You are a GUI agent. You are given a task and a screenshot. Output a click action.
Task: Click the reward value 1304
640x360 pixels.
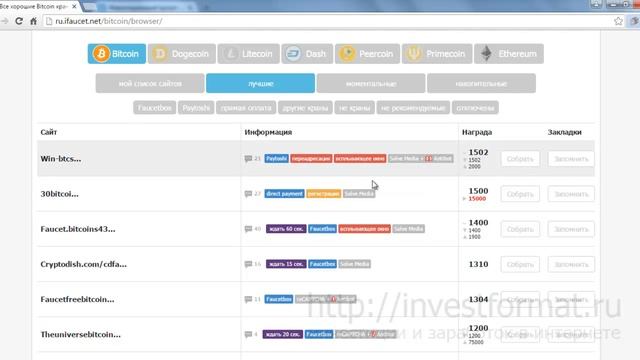click(478, 299)
